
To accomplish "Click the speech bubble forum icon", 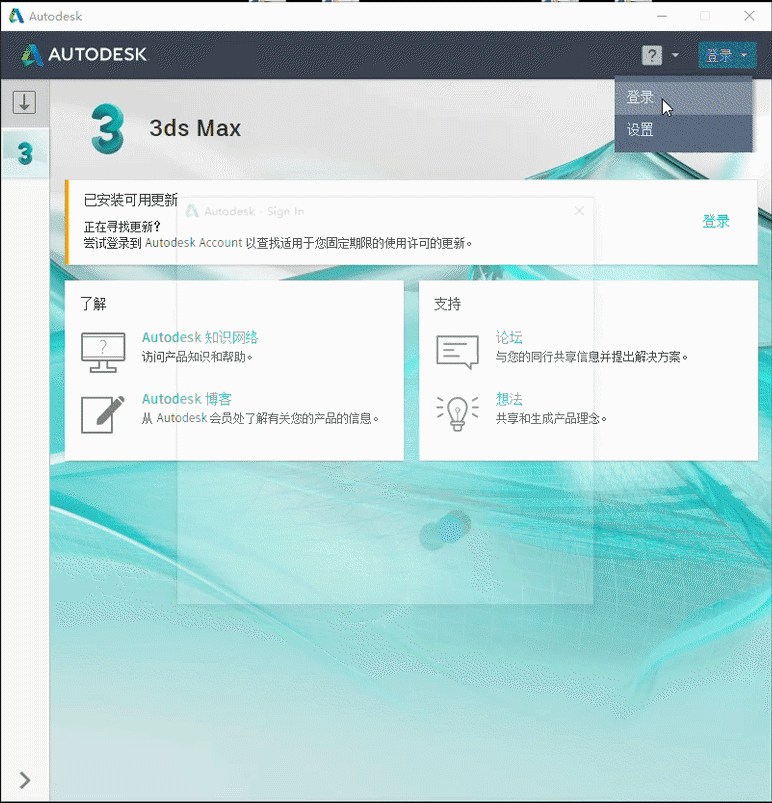I will coord(457,352).
